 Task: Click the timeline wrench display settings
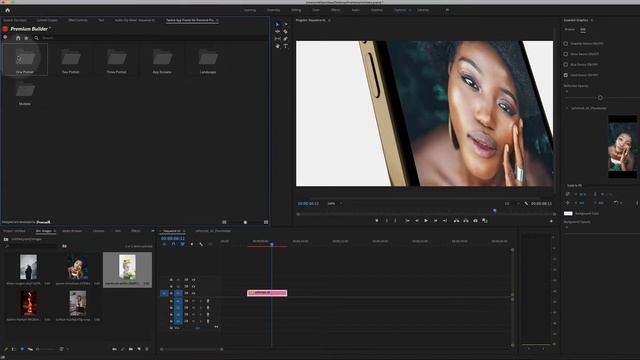tap(201, 244)
